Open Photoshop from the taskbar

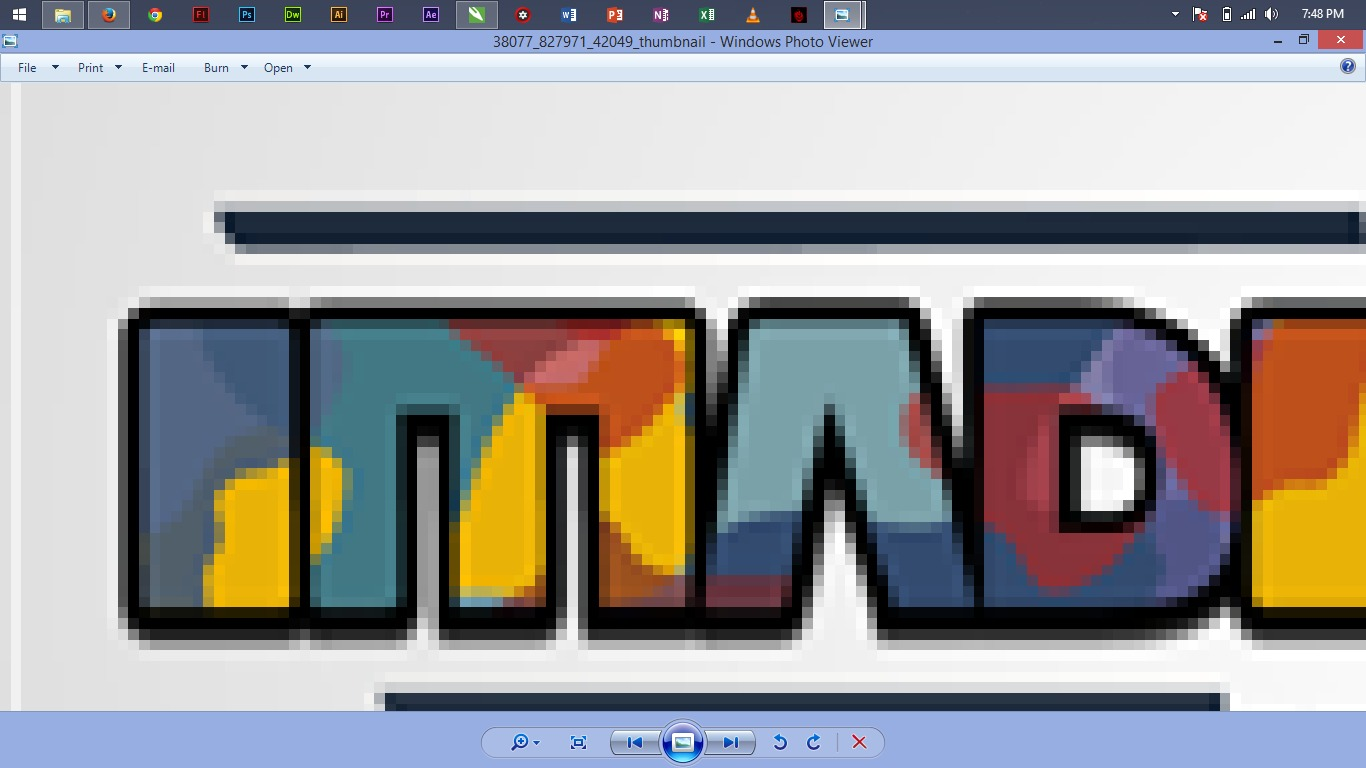(245, 14)
